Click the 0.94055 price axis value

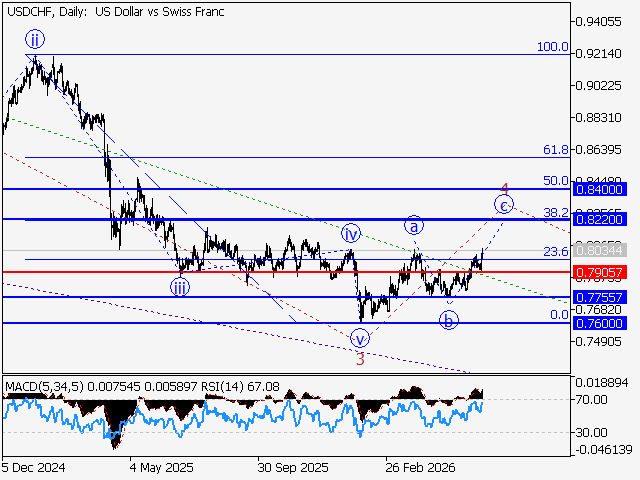(x=598, y=22)
